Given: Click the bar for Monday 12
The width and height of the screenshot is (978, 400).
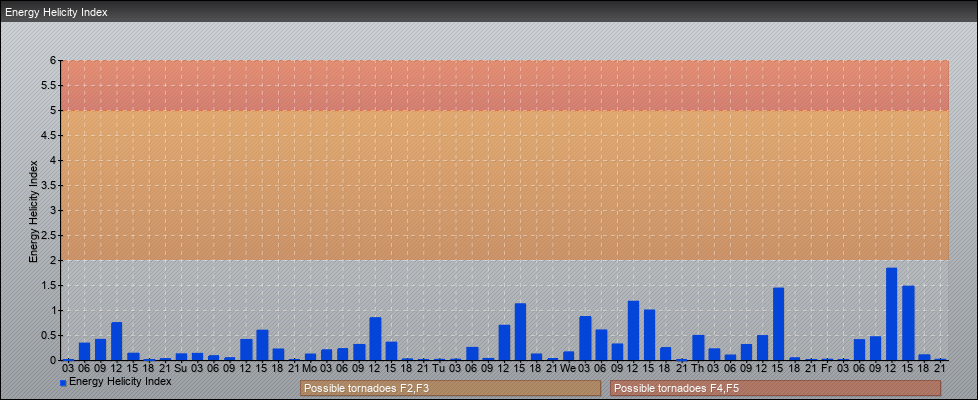Looking at the screenshot, I should (375, 339).
